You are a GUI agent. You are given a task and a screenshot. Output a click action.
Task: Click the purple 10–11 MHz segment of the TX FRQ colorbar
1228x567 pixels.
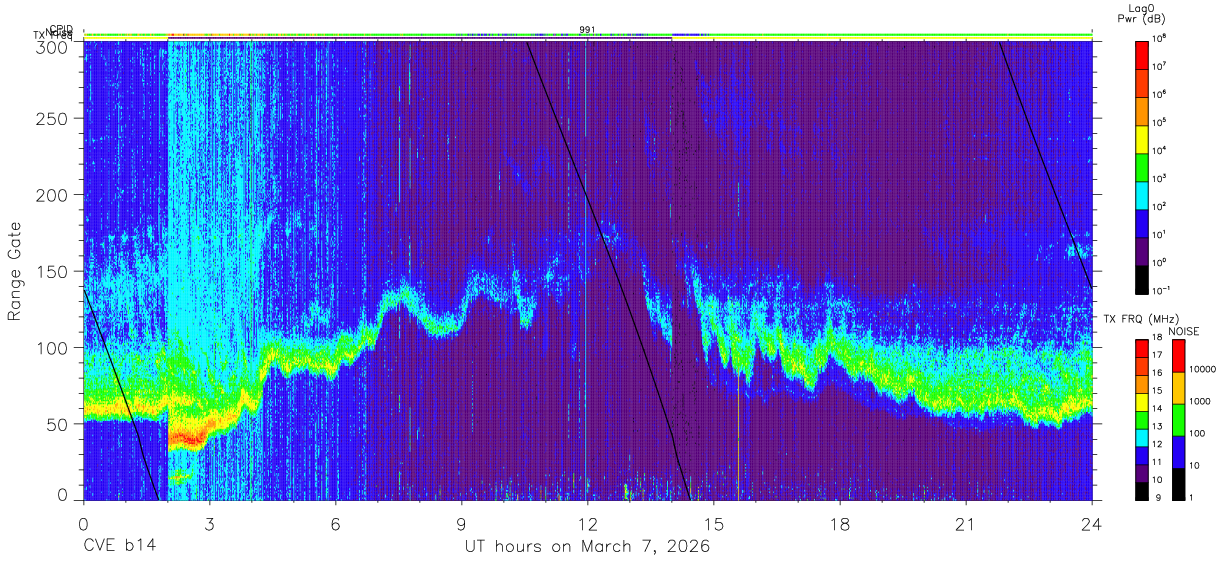(x=1141, y=474)
